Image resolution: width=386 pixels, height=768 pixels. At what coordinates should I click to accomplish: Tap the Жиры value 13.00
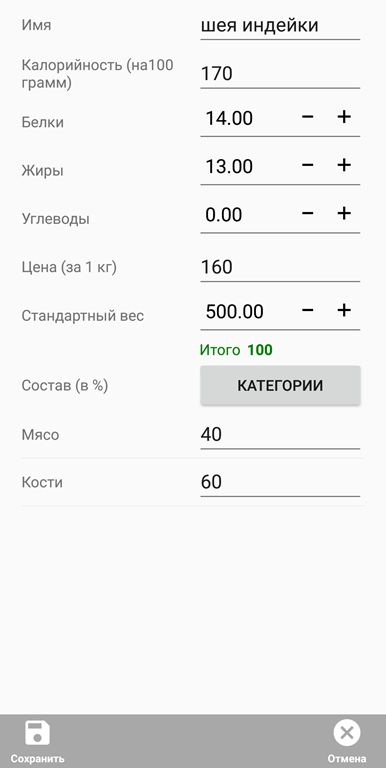tap(229, 167)
